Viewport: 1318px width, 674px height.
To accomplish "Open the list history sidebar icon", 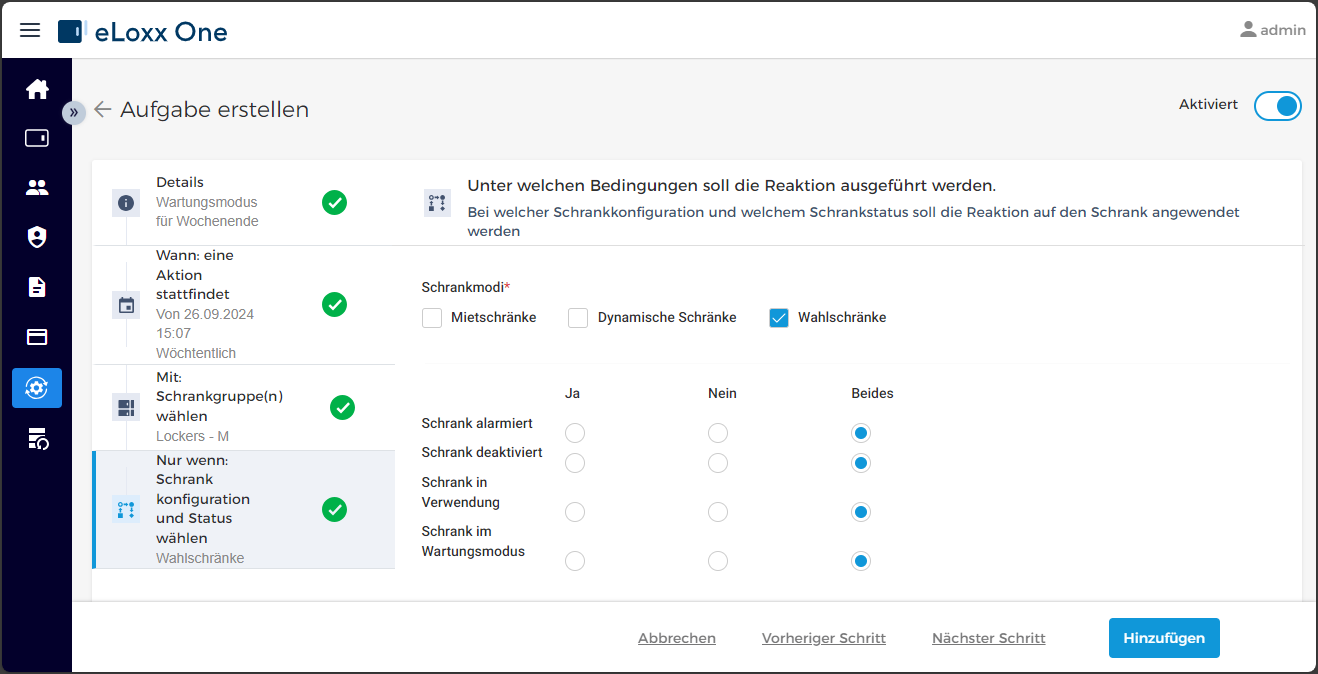I will click(x=37, y=438).
